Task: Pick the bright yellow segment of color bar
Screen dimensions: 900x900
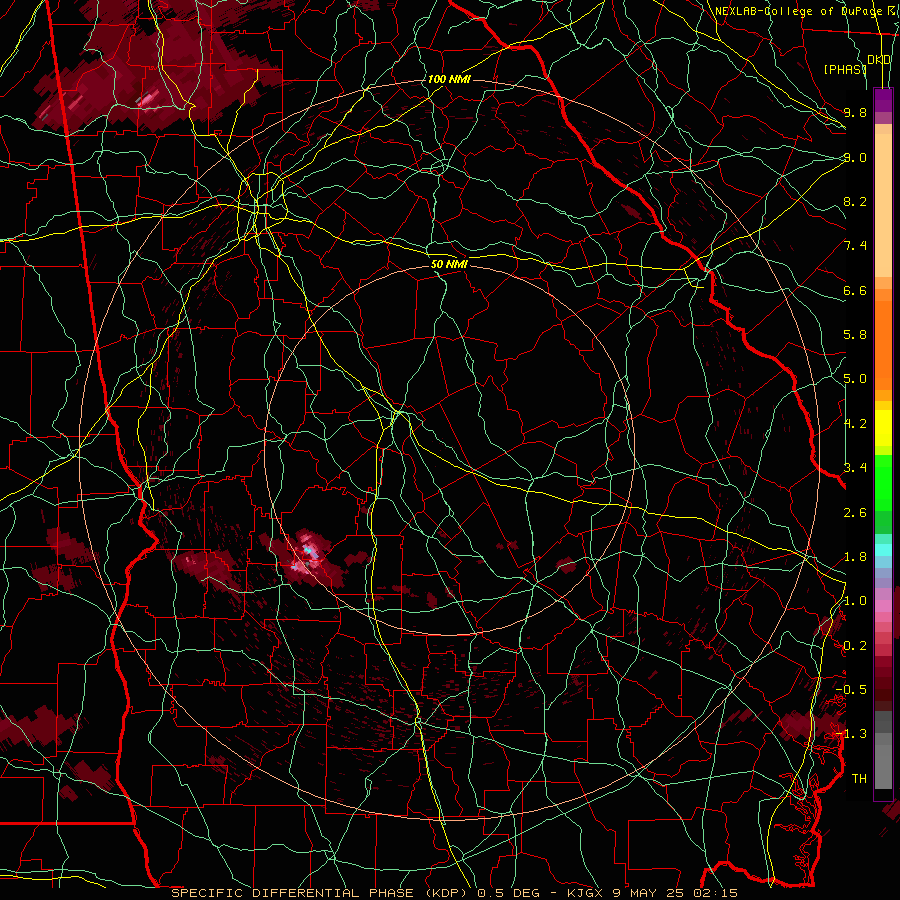Action: point(883,428)
